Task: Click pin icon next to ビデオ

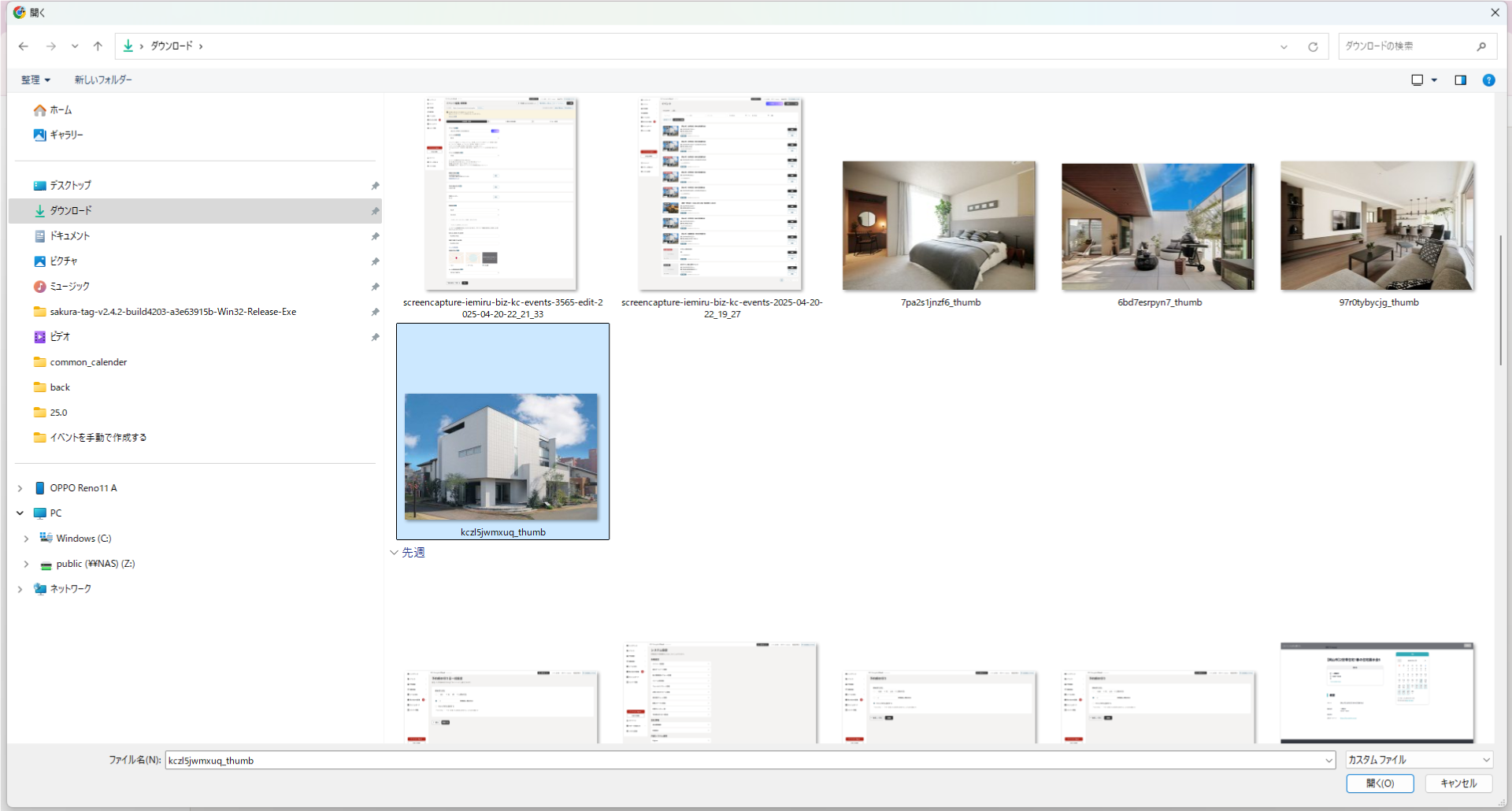Action: [x=375, y=337]
